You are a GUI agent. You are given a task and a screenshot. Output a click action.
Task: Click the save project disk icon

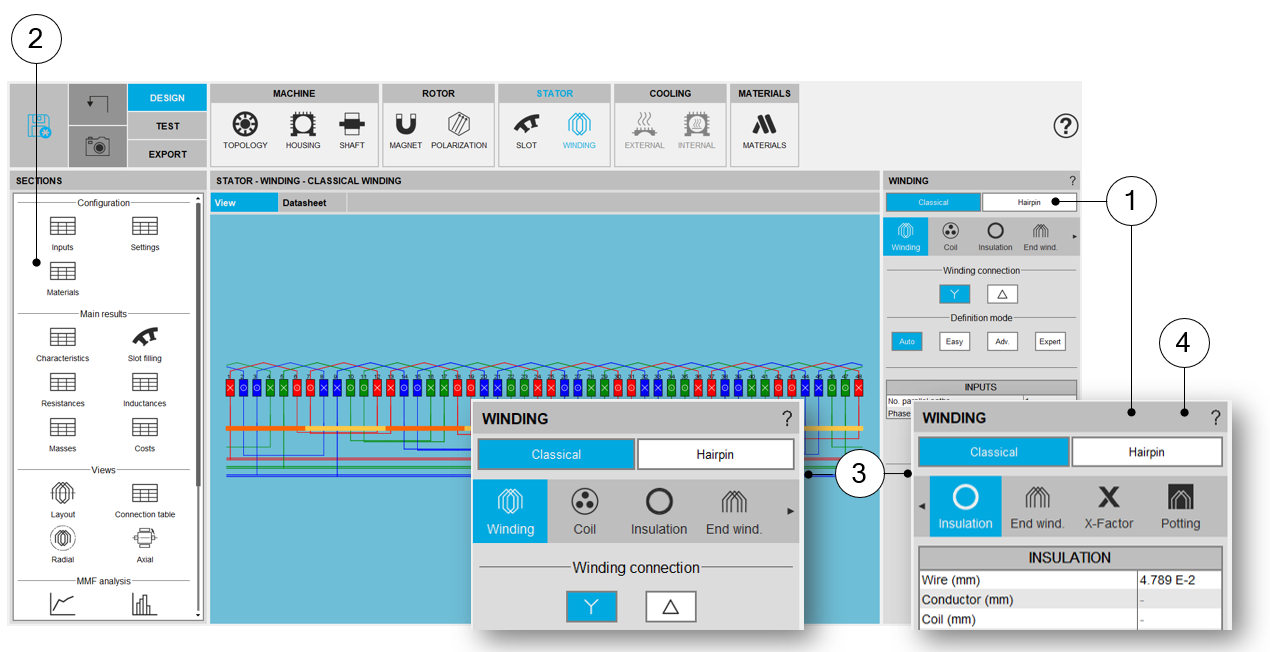pyautogui.click(x=39, y=126)
